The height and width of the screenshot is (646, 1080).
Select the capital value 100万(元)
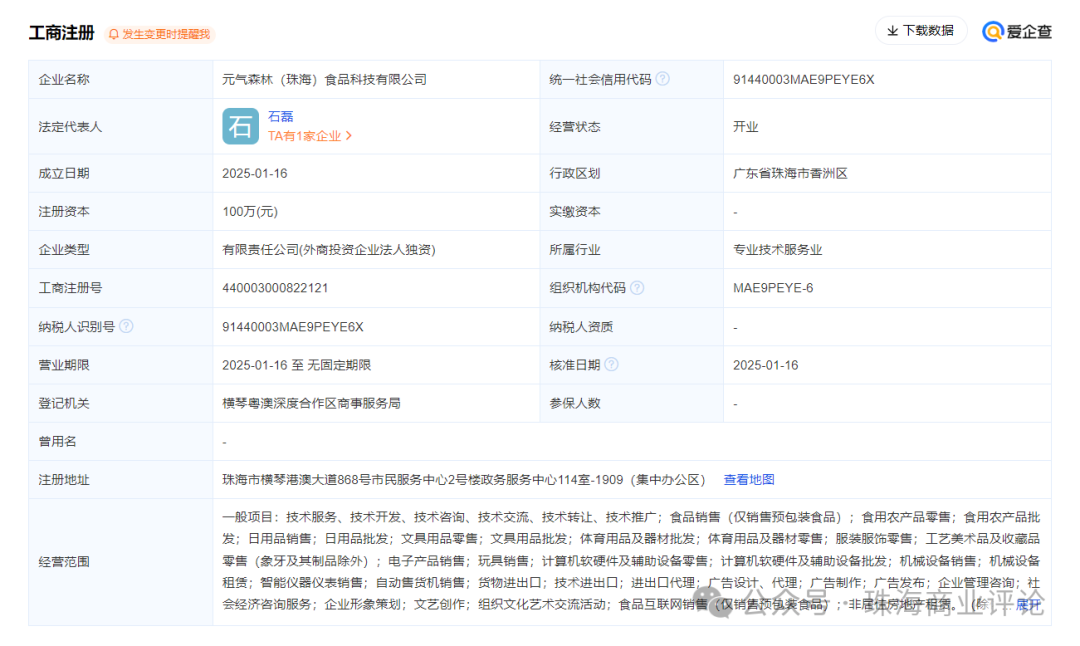point(250,211)
